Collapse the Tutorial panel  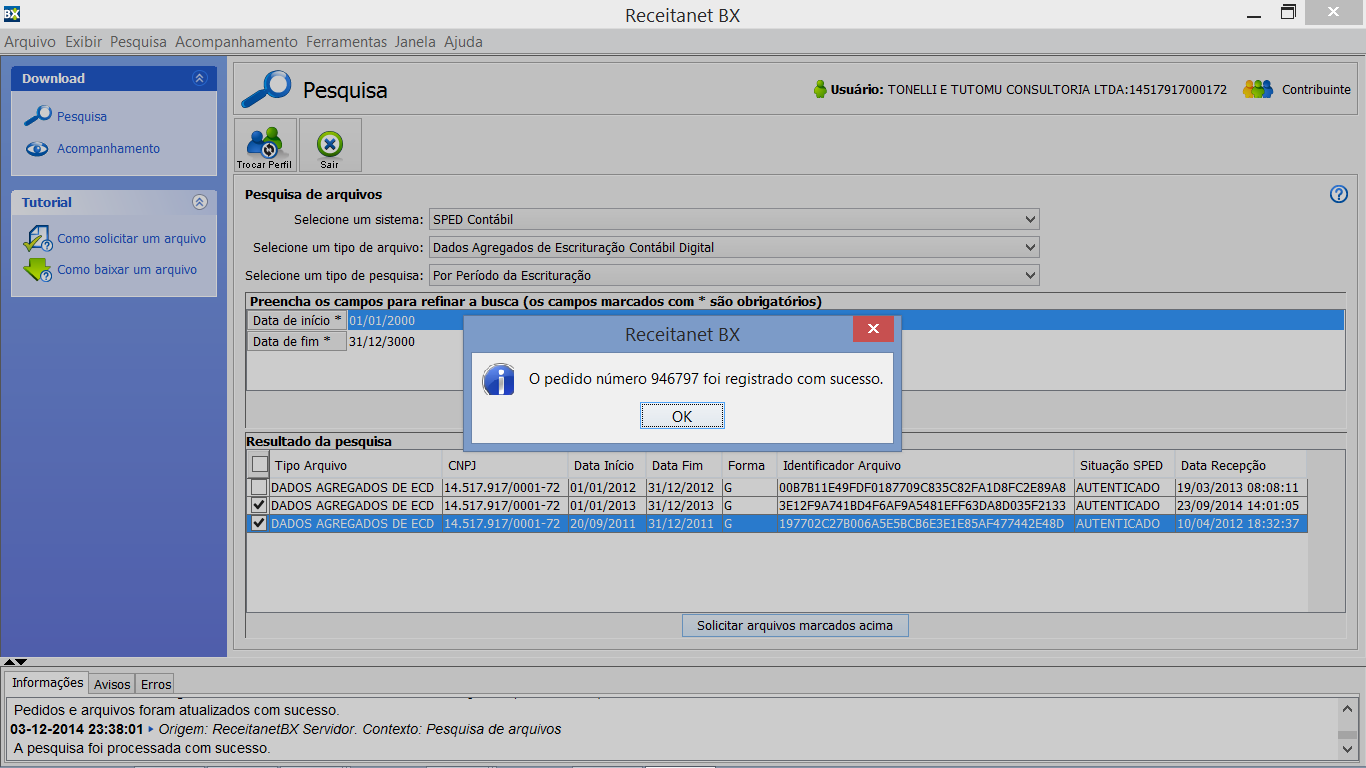[199, 202]
